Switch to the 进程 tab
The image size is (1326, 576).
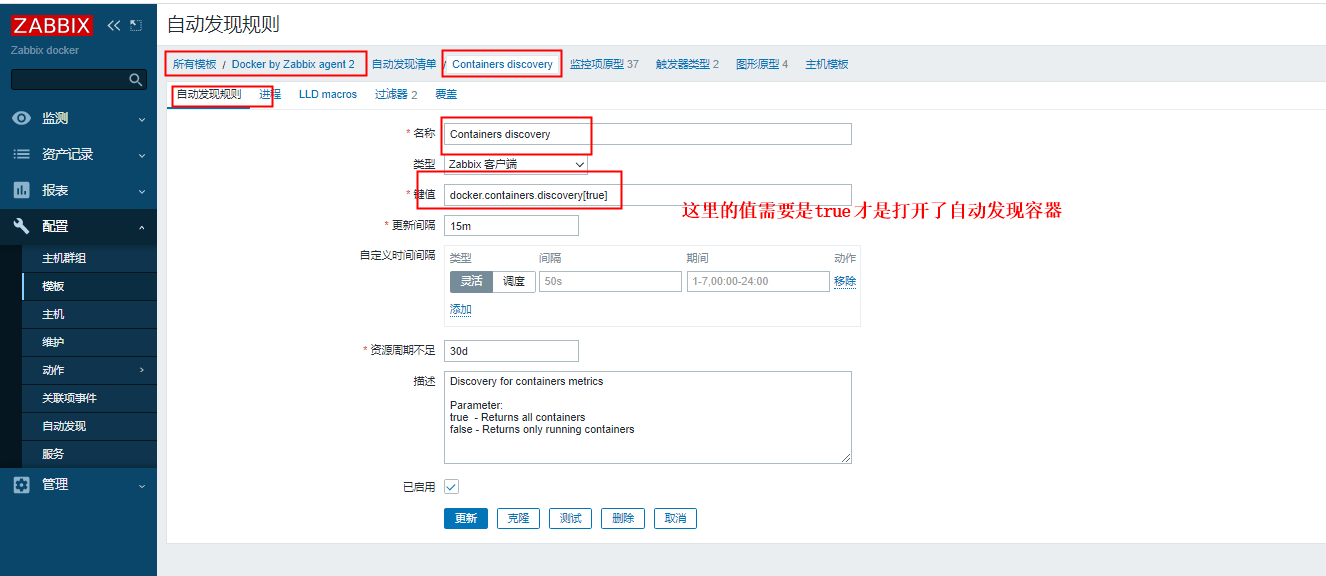pos(270,94)
